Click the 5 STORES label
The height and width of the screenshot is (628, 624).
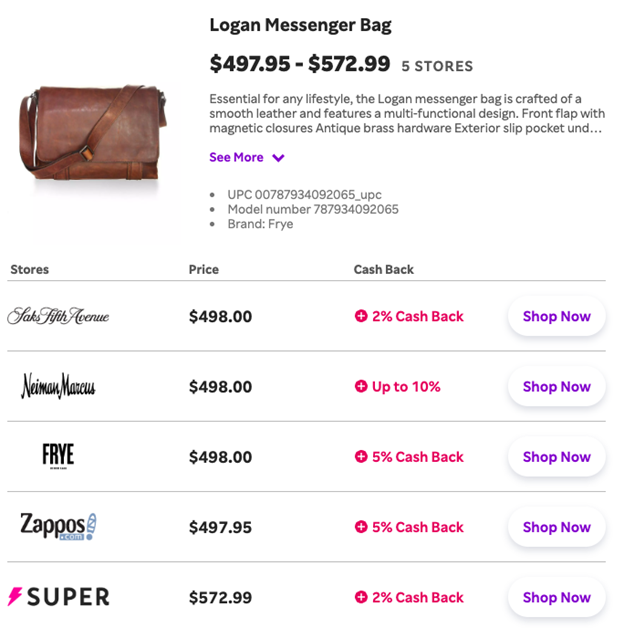[437, 66]
